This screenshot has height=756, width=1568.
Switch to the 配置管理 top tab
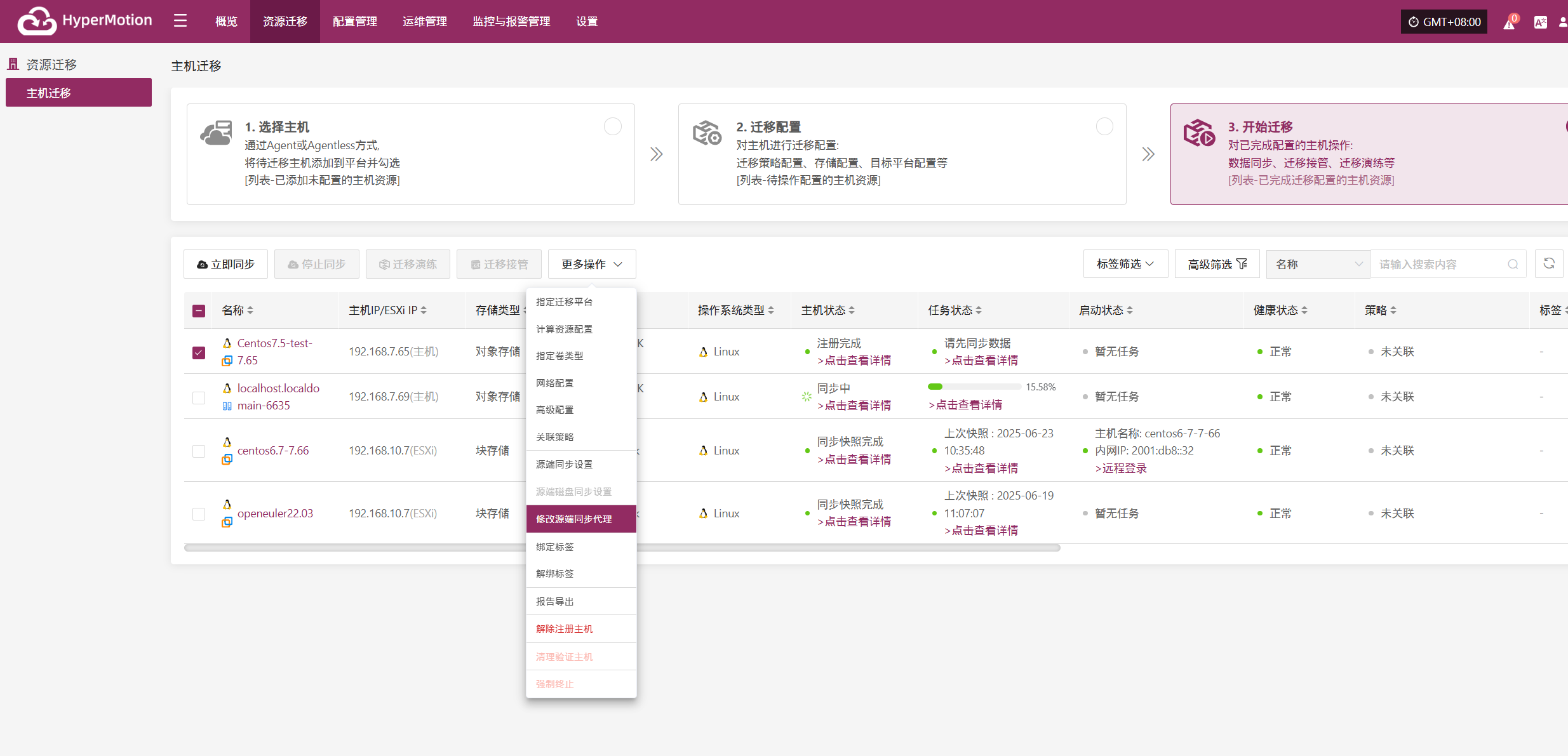pos(355,22)
